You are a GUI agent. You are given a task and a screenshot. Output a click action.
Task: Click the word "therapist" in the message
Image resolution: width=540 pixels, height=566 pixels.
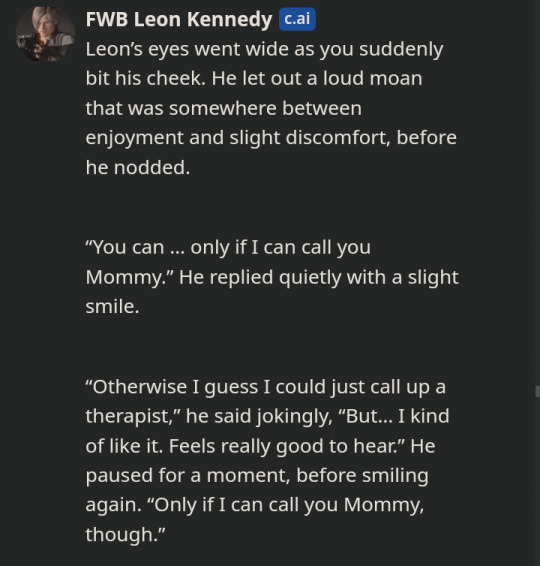click(x=127, y=417)
